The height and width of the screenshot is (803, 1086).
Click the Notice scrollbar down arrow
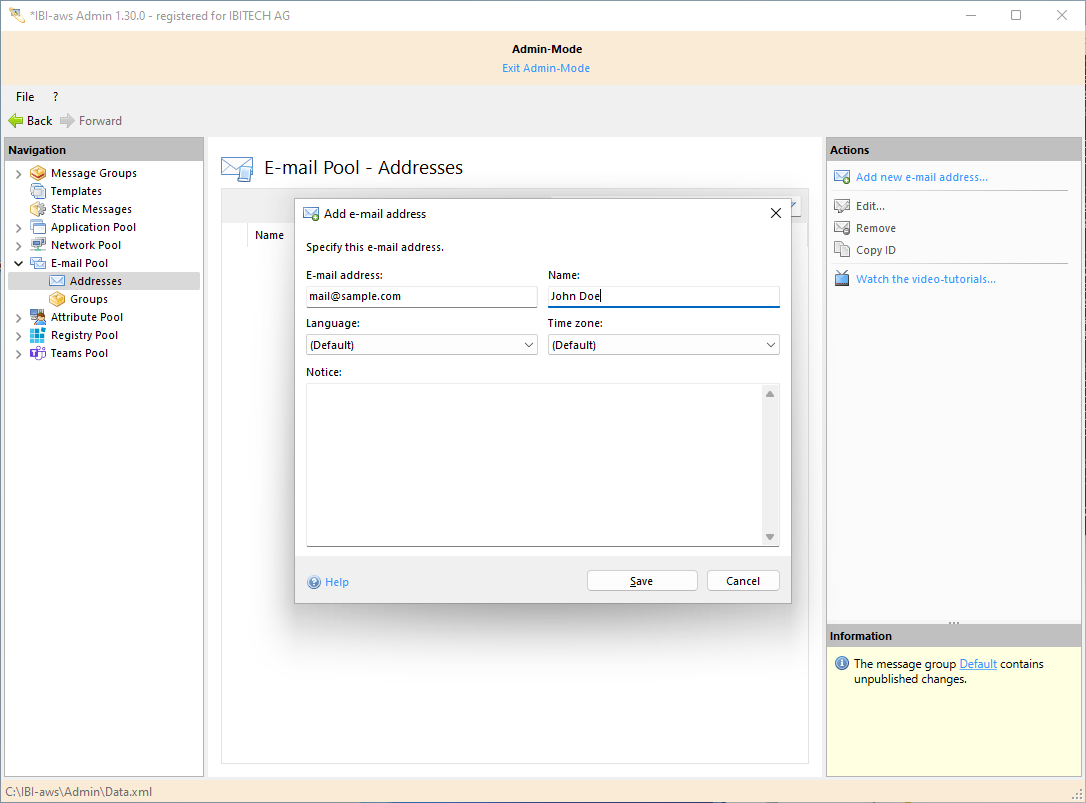770,537
